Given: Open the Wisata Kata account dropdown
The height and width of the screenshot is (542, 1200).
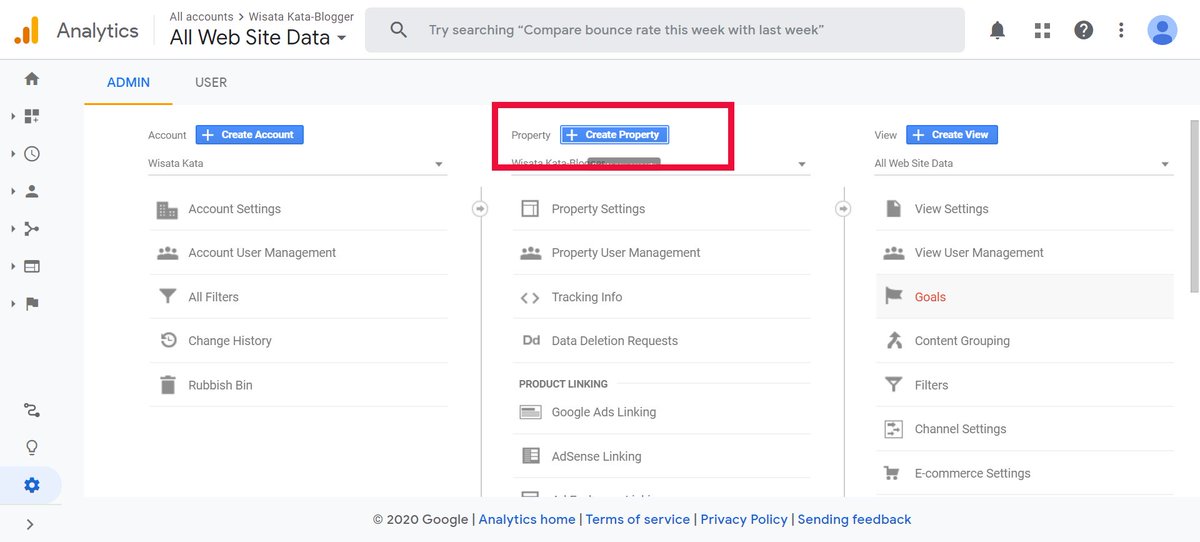Looking at the screenshot, I should pos(297,163).
